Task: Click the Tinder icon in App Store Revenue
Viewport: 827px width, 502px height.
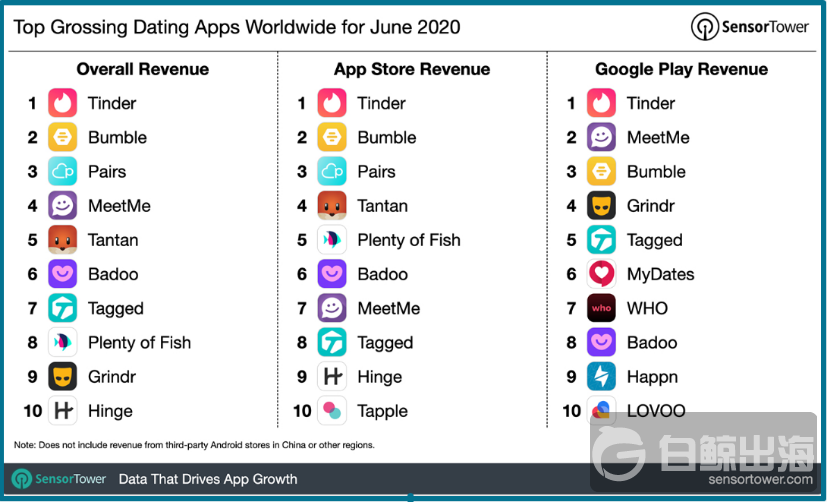Action: 332,103
